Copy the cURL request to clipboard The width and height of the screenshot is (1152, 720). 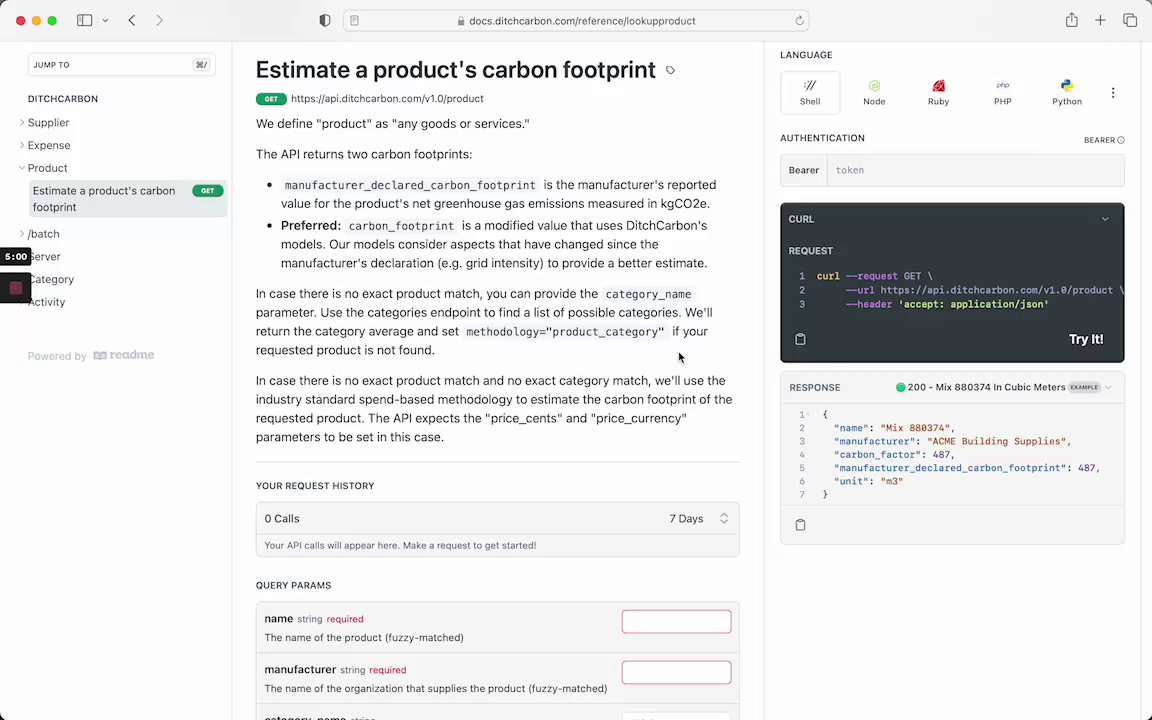pos(800,339)
